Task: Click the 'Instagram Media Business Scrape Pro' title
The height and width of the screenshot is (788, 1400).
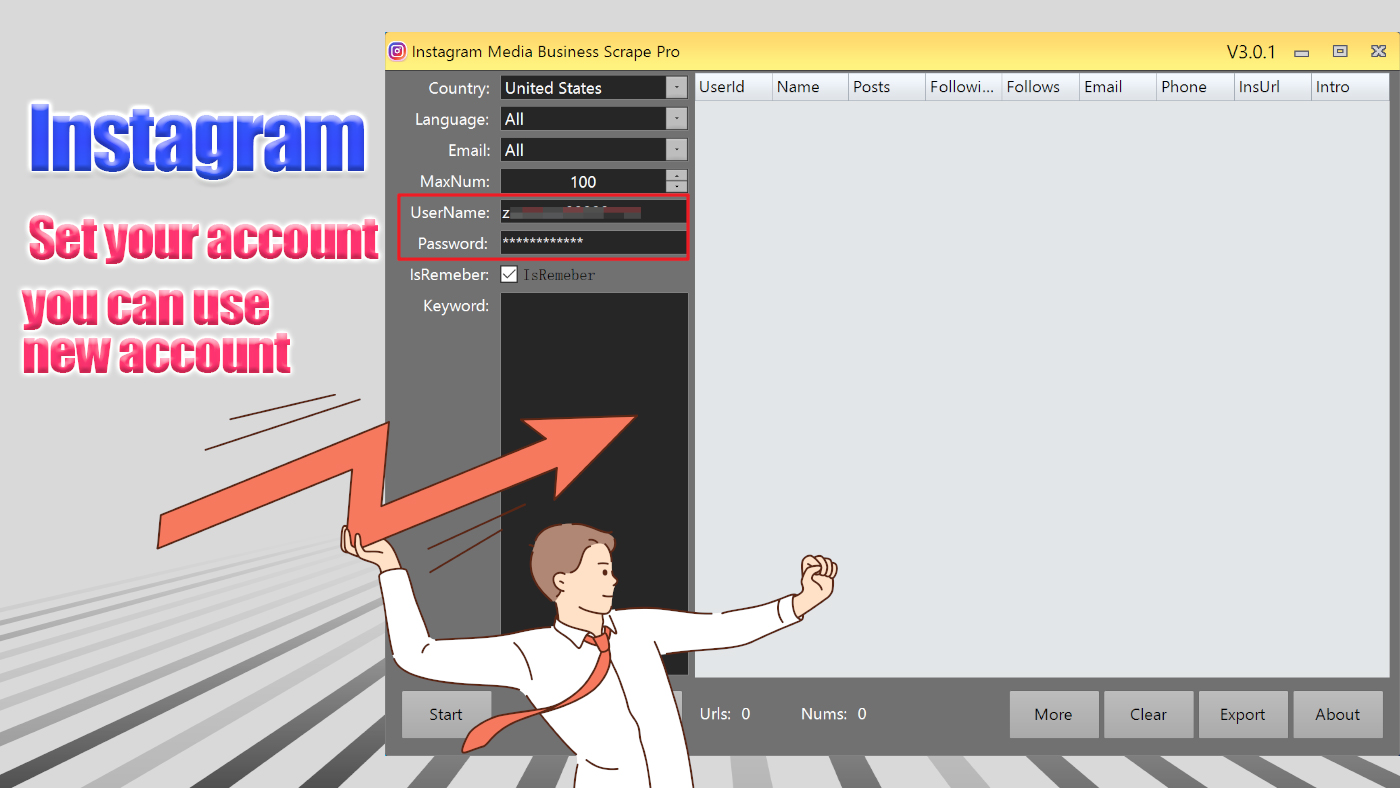Action: pyautogui.click(x=546, y=52)
